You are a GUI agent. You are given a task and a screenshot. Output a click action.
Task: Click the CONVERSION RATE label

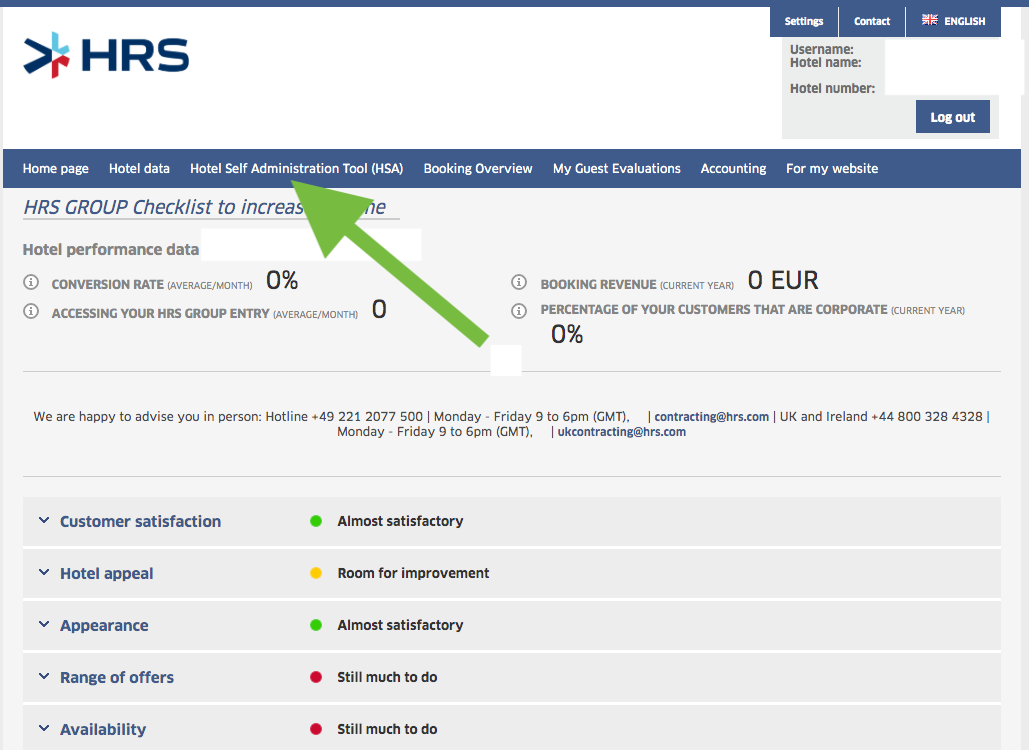pos(108,285)
